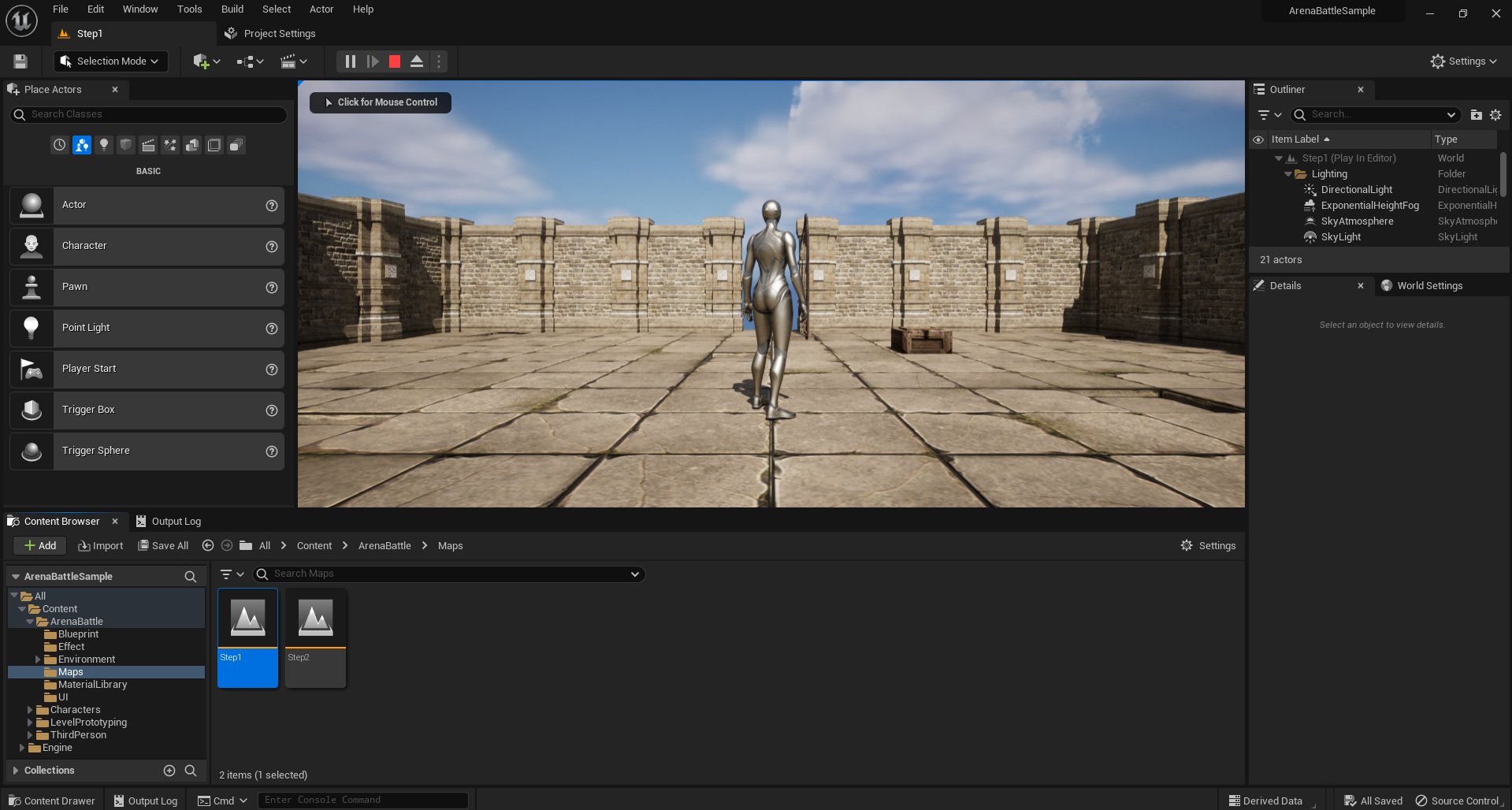Select Player Start in the Place Actors list
Viewport: 1512px width, 810px height.
[147, 369]
